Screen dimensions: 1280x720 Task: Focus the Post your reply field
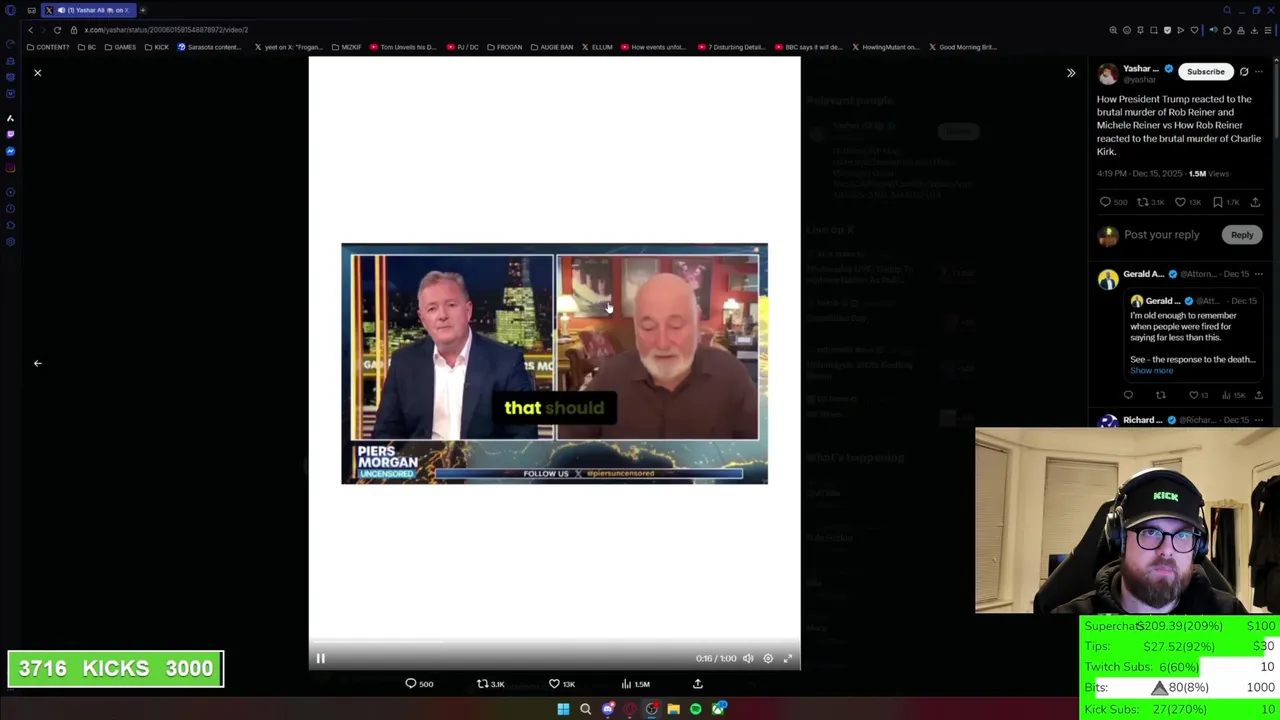coord(1161,235)
